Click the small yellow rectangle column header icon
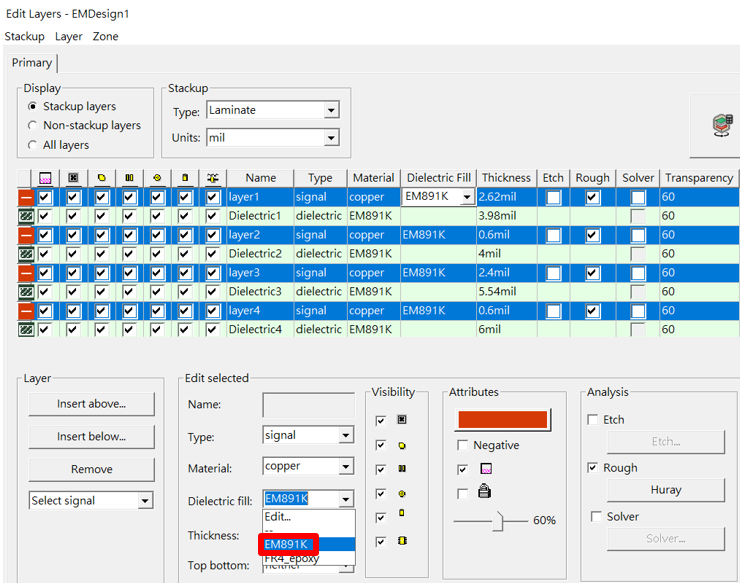The width and height of the screenshot is (740, 583). point(185,178)
